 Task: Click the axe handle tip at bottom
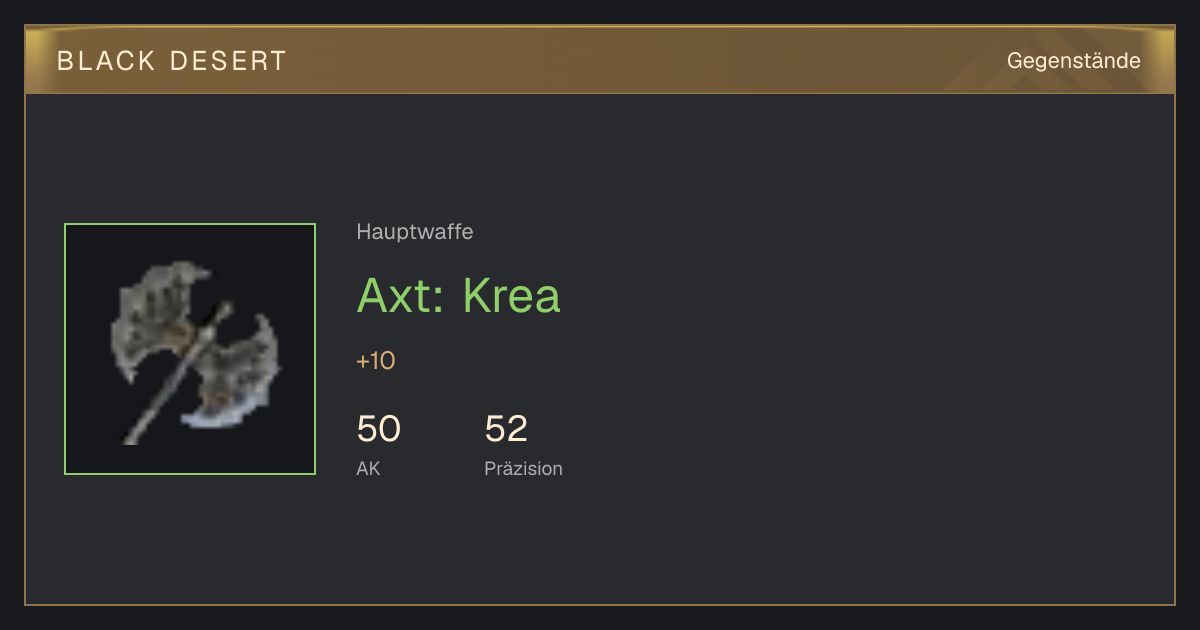tap(130, 436)
